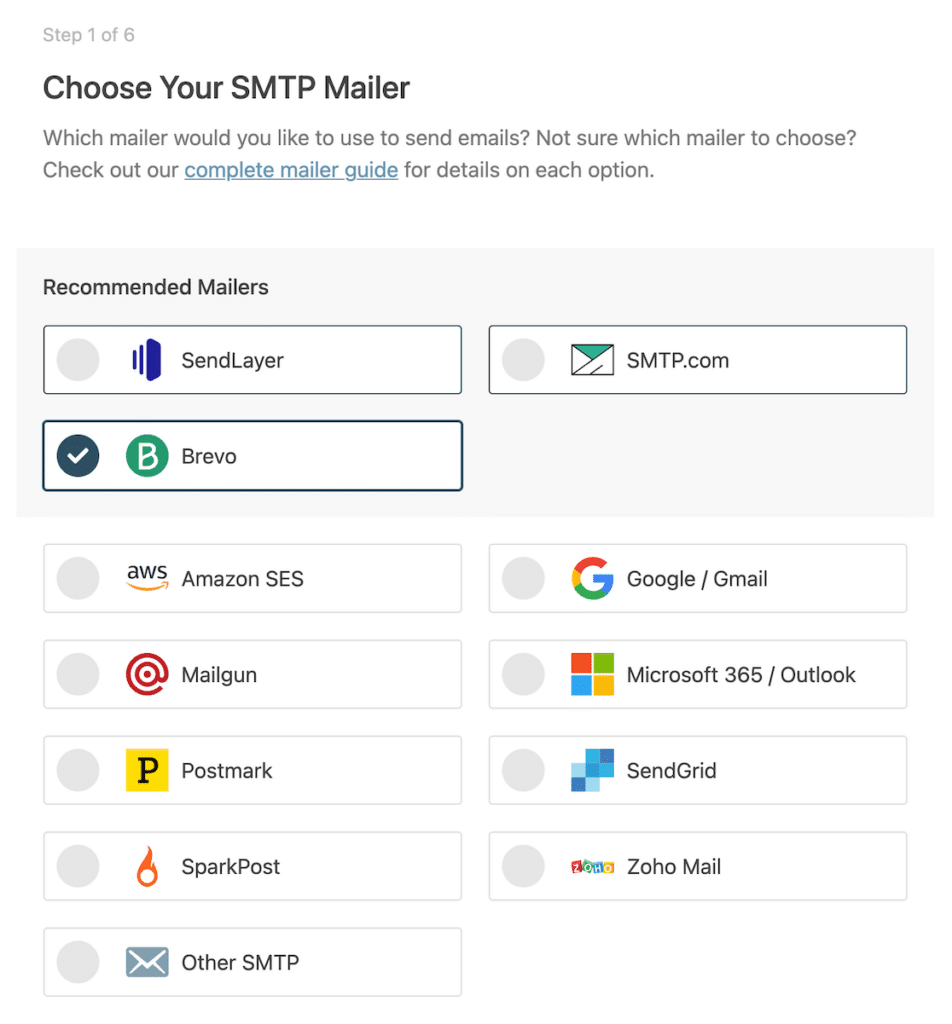Click the yellow Postmark P logo
The image size is (952, 1024).
pyautogui.click(x=147, y=770)
